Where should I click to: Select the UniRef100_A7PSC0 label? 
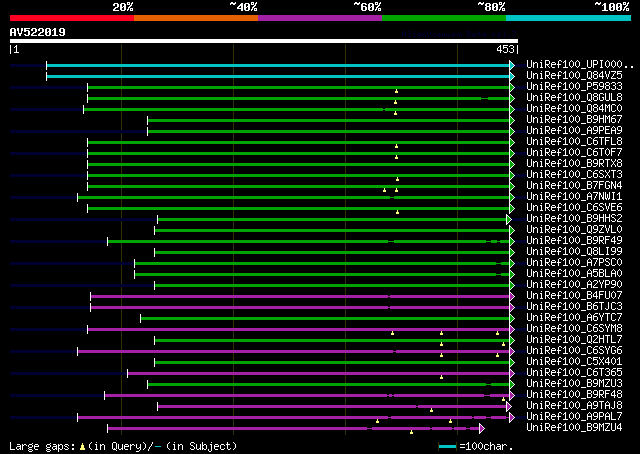pyautogui.click(x=574, y=263)
